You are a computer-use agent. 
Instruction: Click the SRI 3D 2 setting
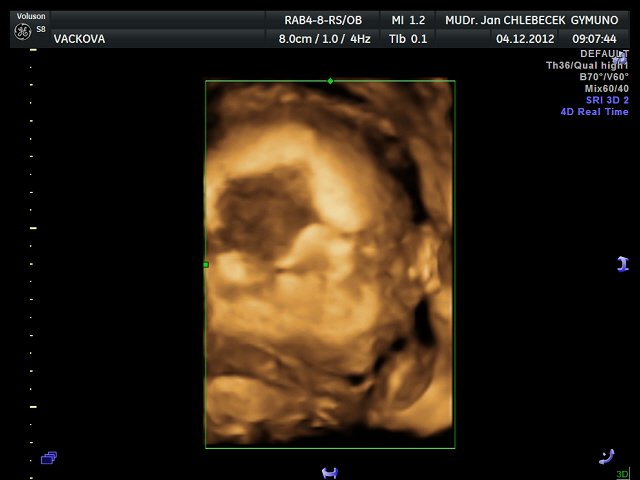[606, 100]
